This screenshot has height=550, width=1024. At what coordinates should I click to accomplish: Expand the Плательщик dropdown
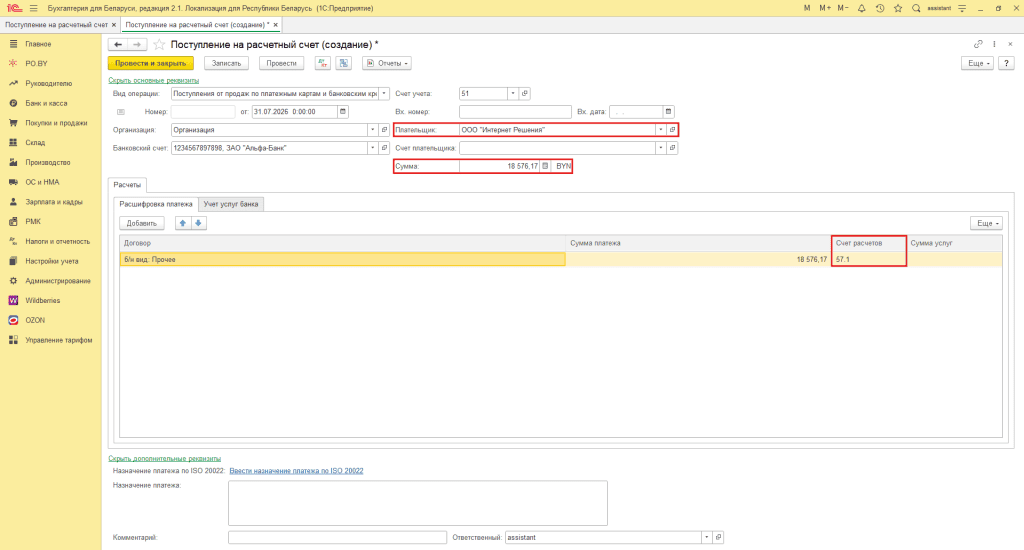pos(660,130)
